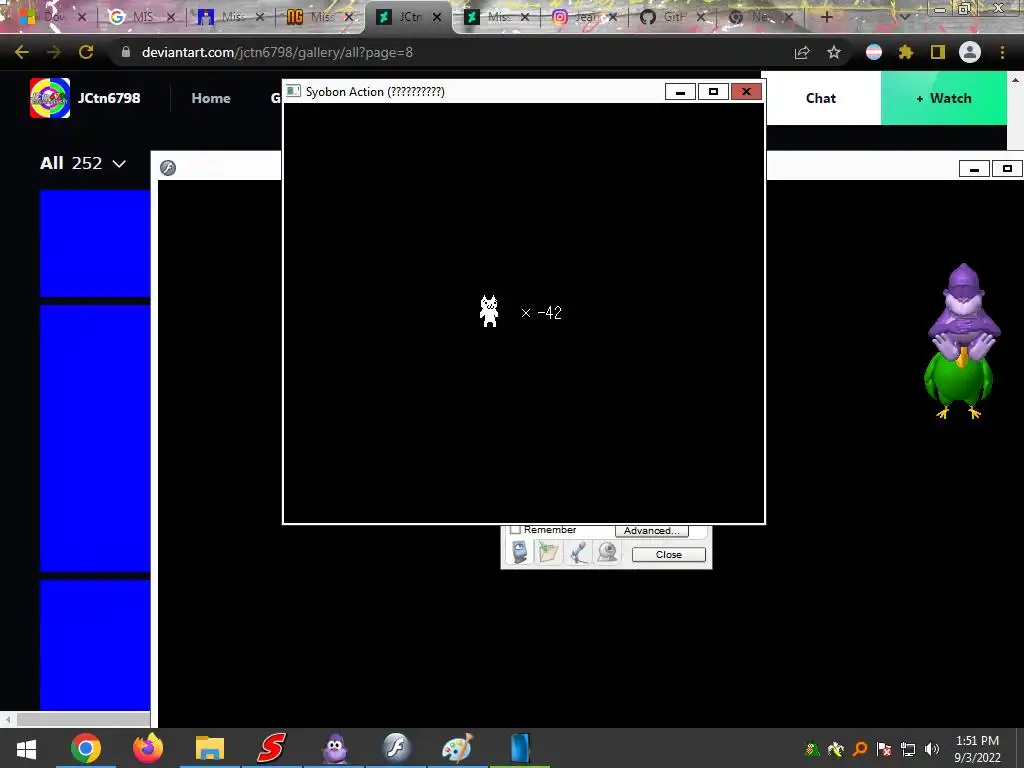Tick the Remember checkbox in Flash settings
This screenshot has height=768, width=1024.
tap(515, 530)
